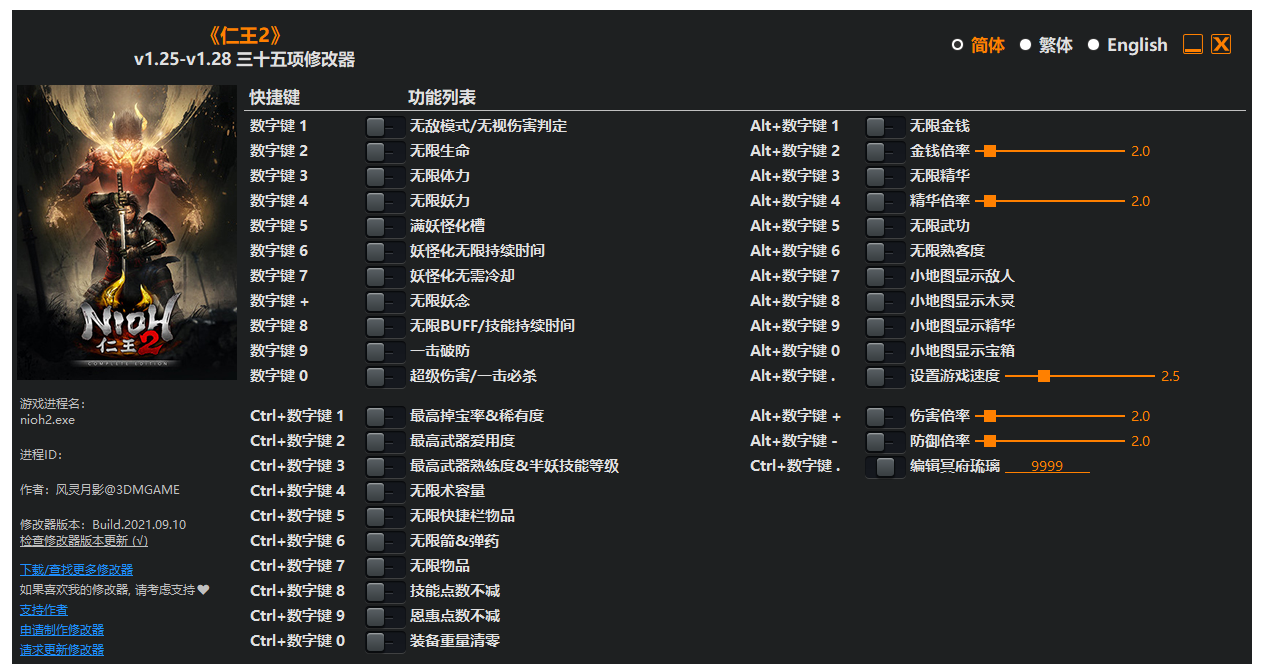
Task: Click the 防御倍率 slider track
Action: pos(1050,441)
